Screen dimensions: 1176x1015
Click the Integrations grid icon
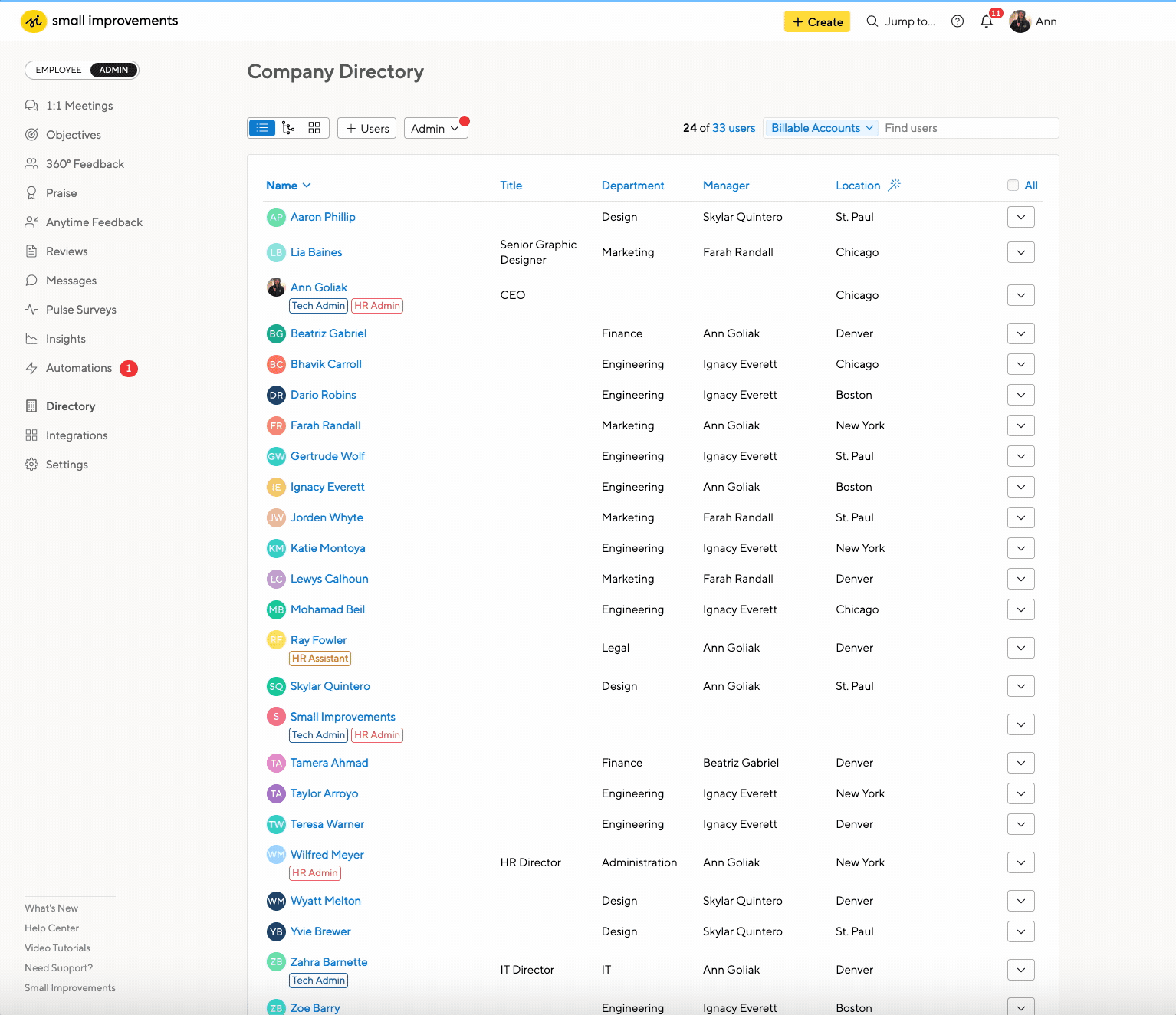tap(31, 435)
